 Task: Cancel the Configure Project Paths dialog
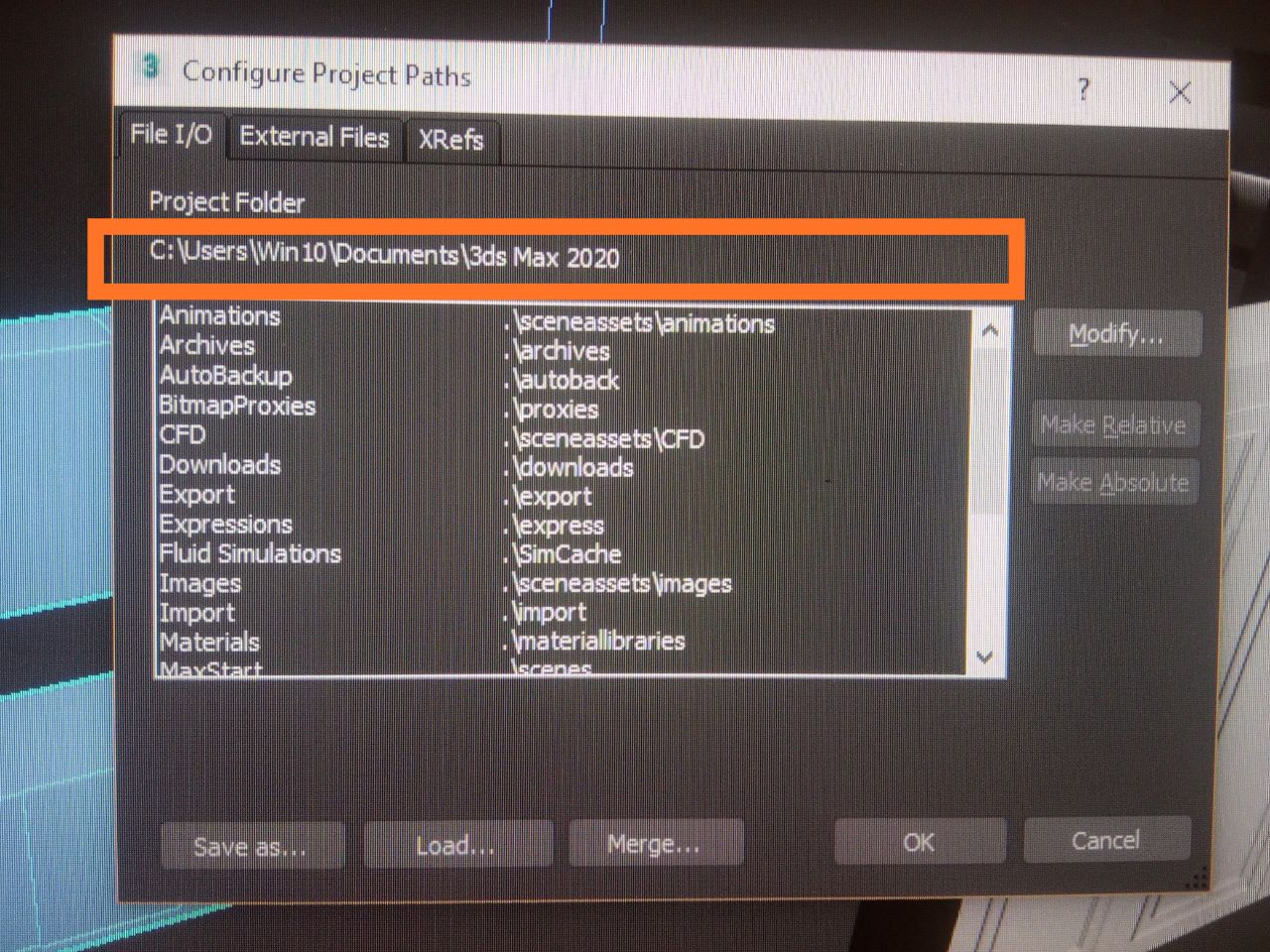click(x=1105, y=840)
